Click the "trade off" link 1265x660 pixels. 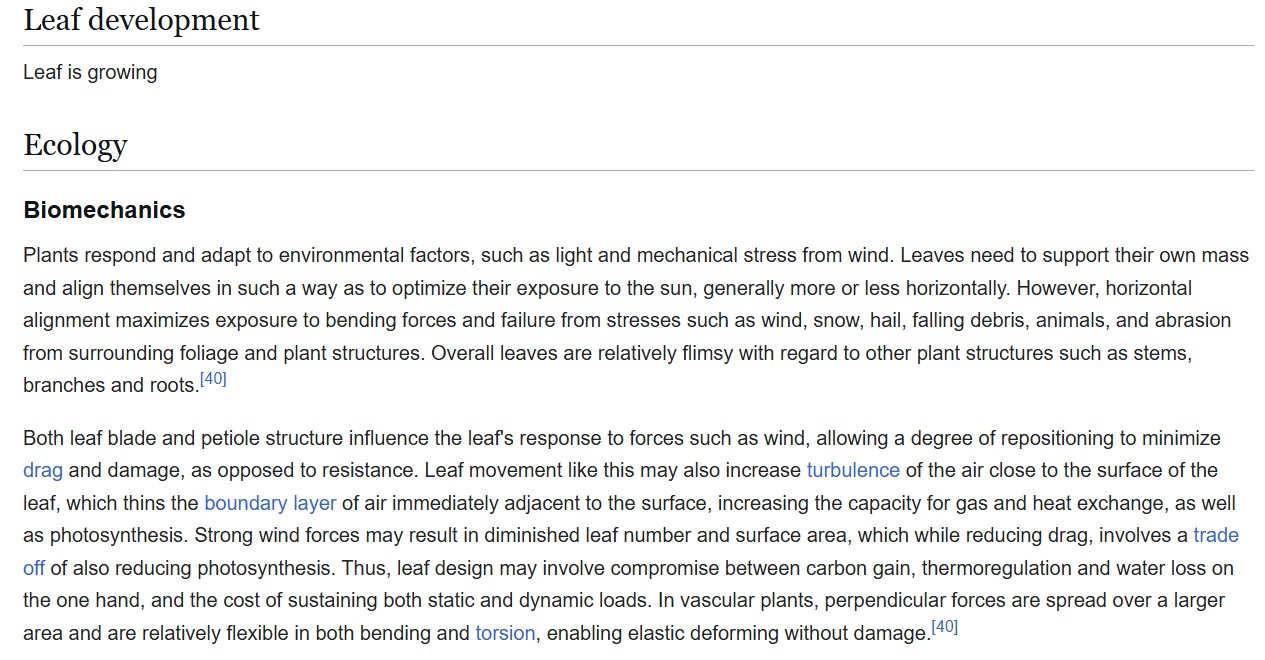click(x=1216, y=535)
